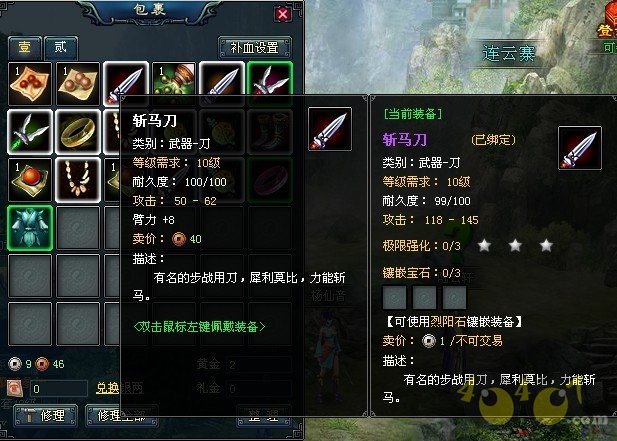This screenshot has height=441, width=617.
Task: Select the green potion bottle item
Action: click(x=174, y=79)
